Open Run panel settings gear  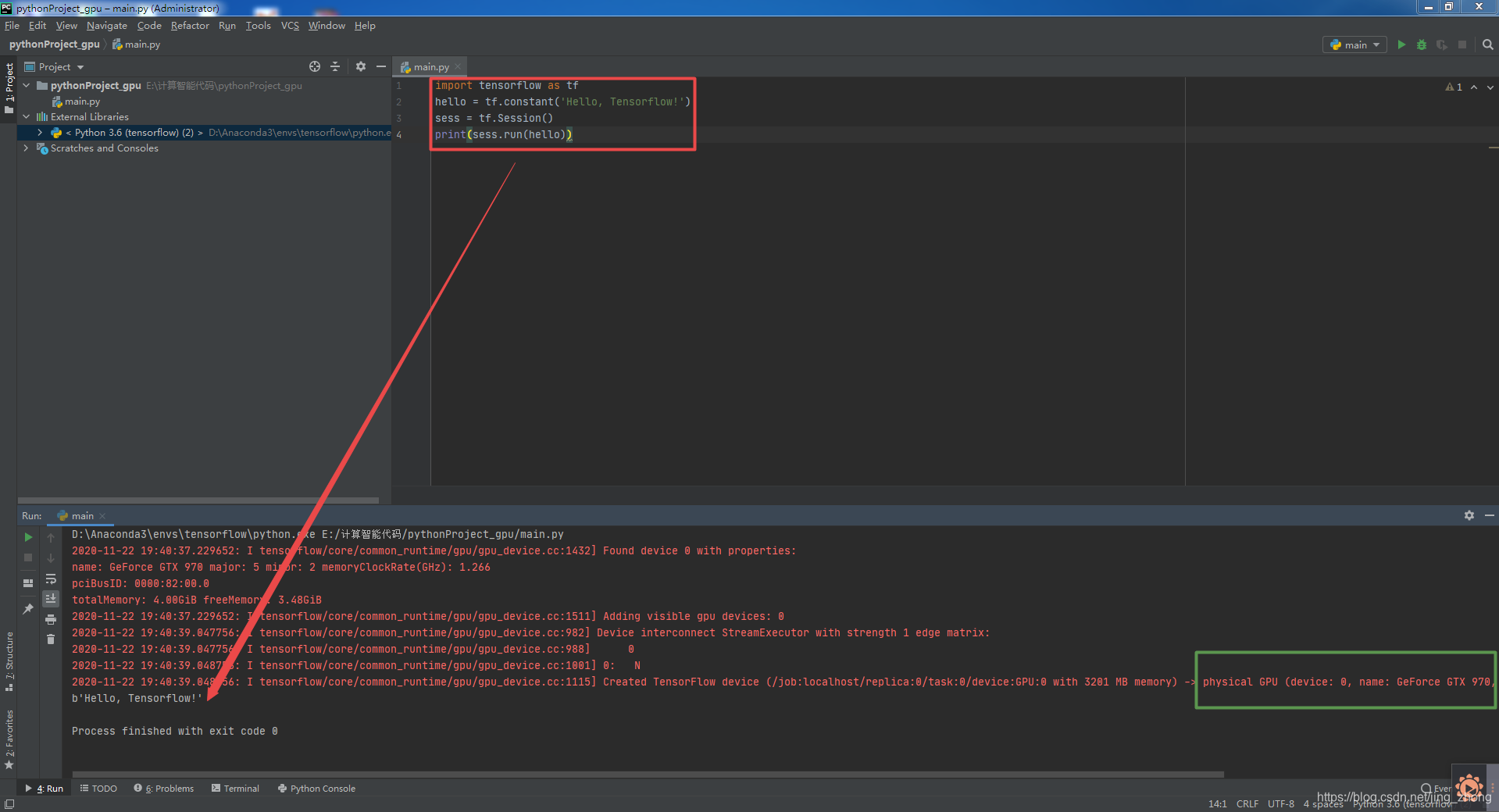point(1469,516)
